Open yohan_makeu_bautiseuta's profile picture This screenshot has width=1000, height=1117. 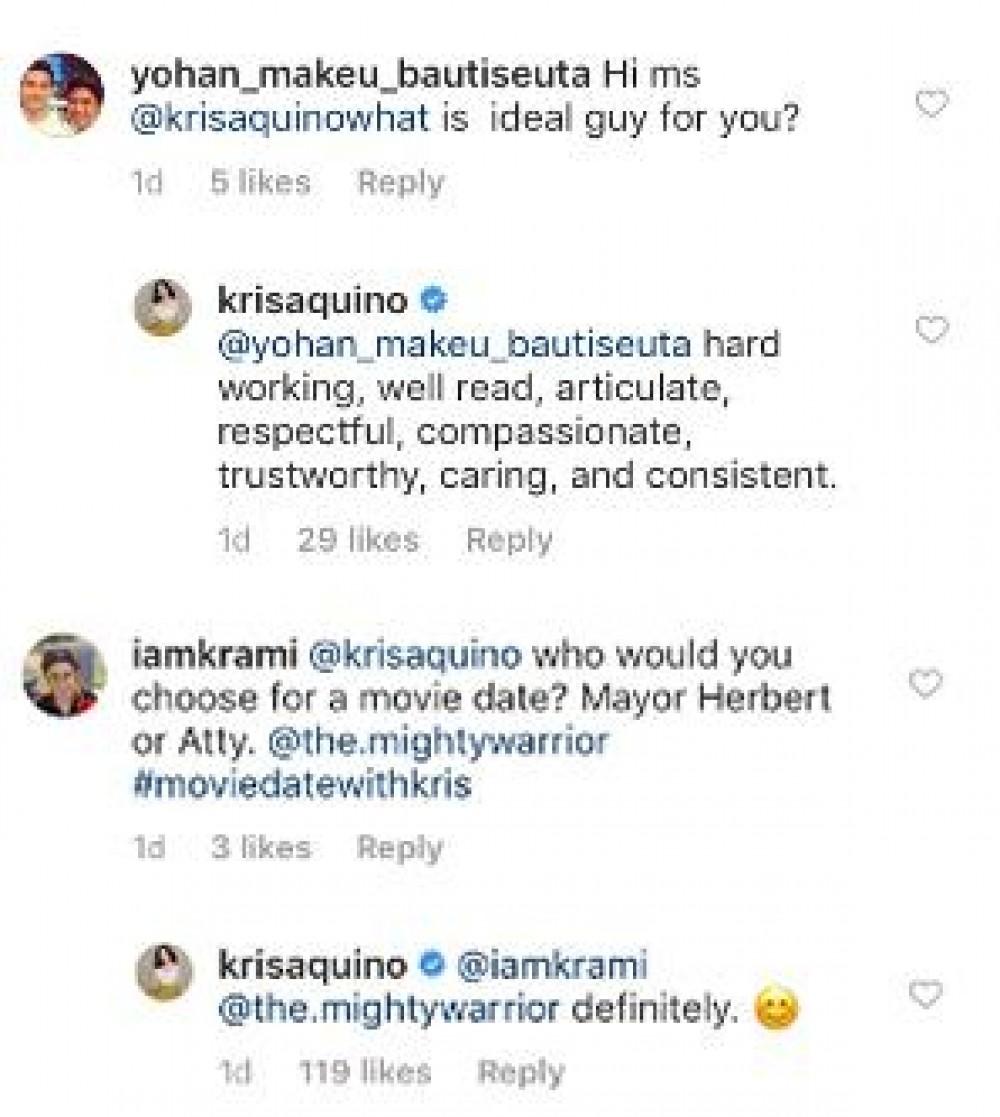click(x=62, y=95)
